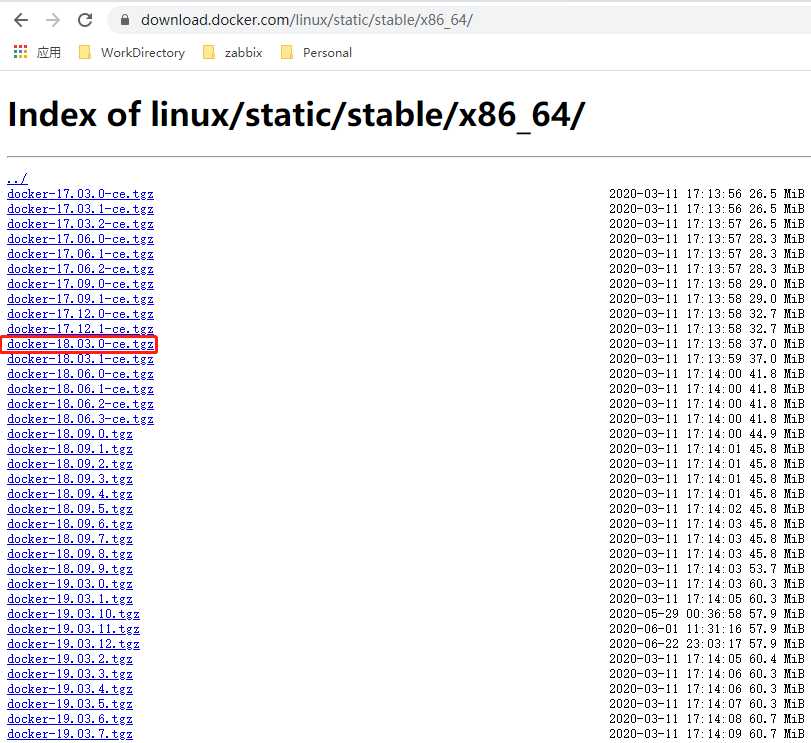Download docker-18.09.2.tgz
The height and width of the screenshot is (743, 811).
coord(70,464)
